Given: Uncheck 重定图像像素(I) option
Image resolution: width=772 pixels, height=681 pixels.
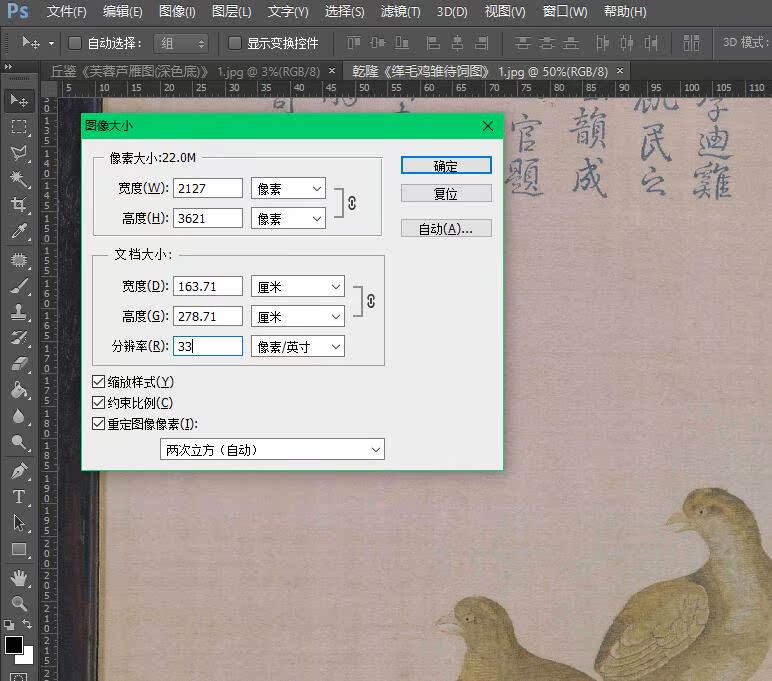Looking at the screenshot, I should 98,424.
